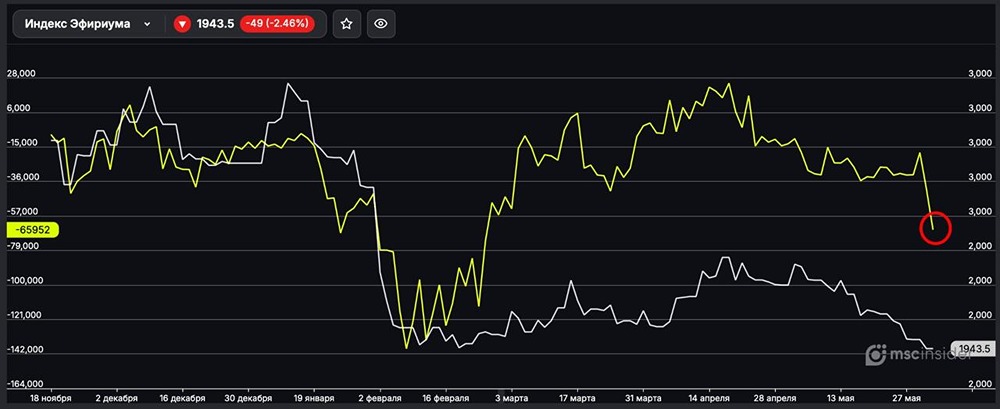Click the 14 апреля date label
This screenshot has width=1000, height=409.
click(708, 398)
